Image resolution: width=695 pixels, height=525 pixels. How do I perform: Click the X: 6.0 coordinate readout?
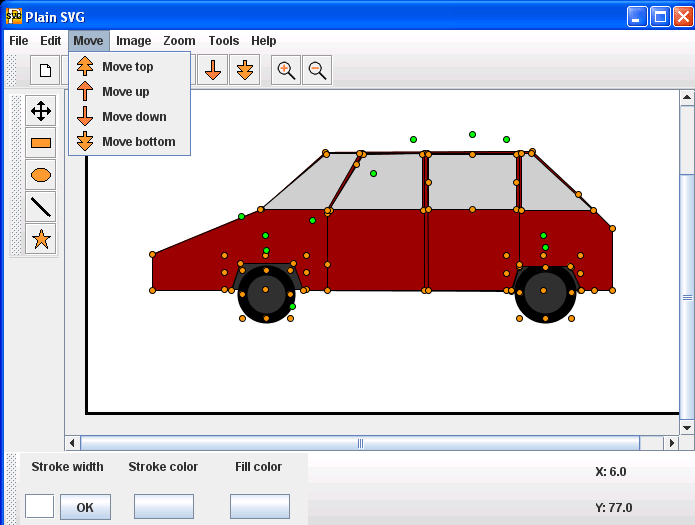click(611, 472)
